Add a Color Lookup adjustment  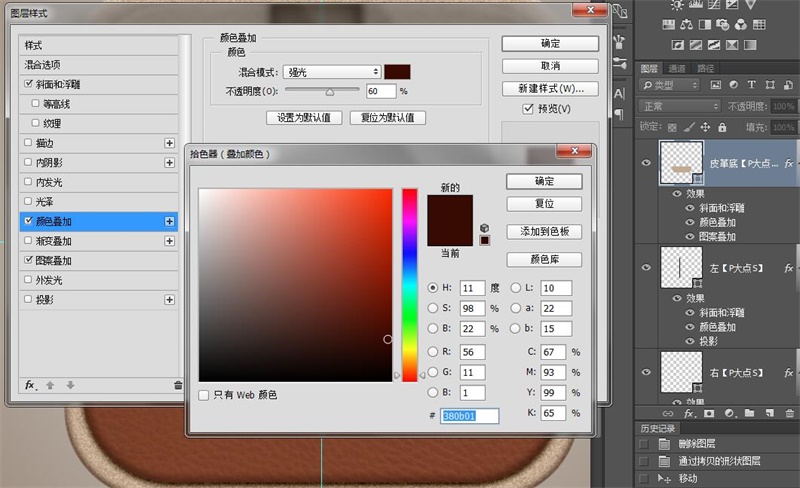759,24
